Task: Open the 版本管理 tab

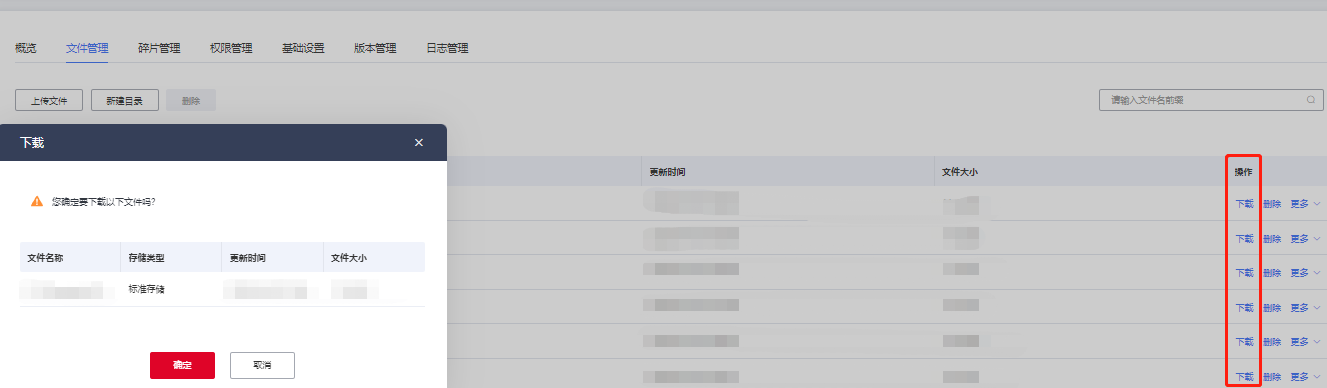Action: (x=375, y=48)
